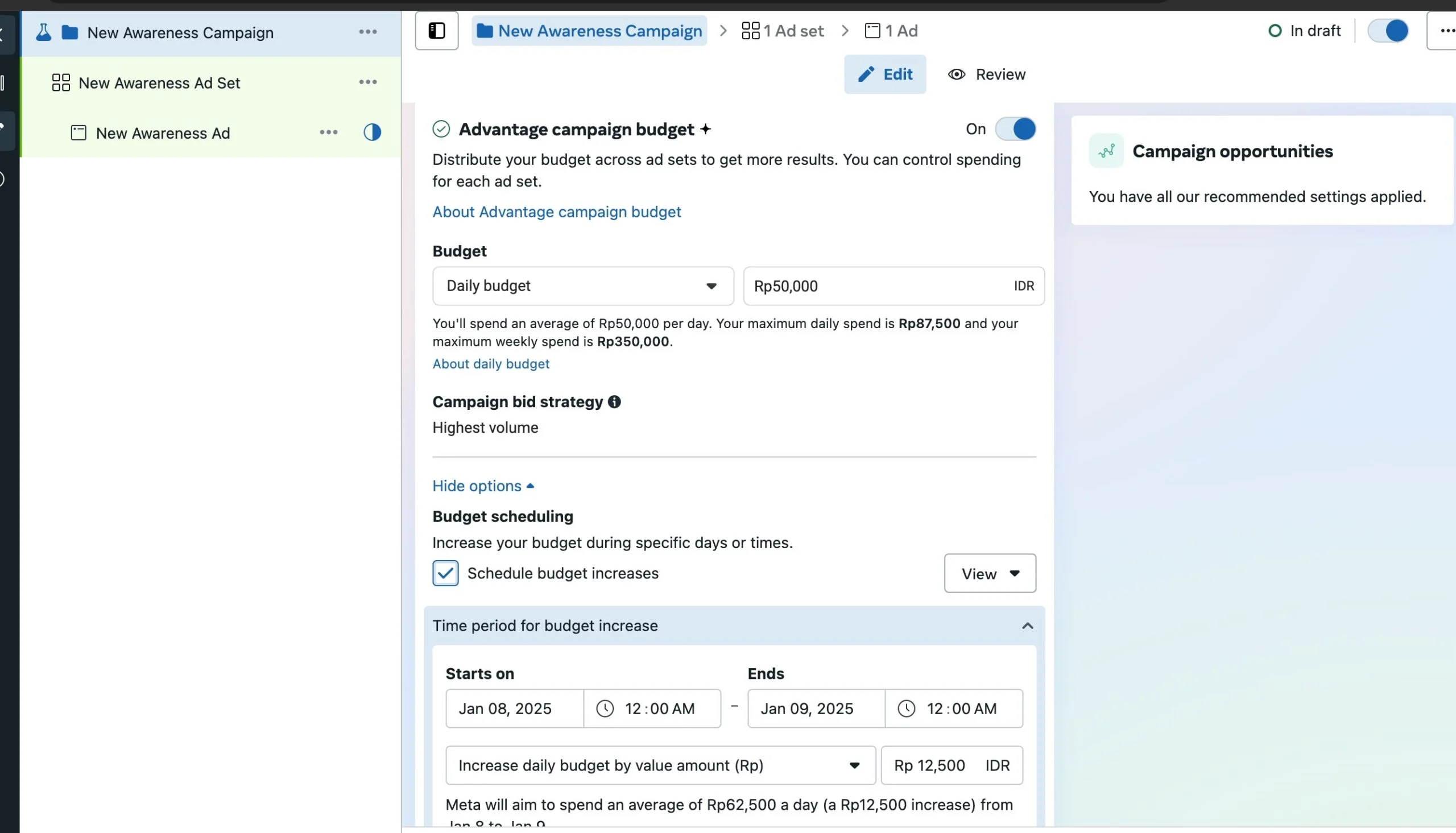Collapse Time period for budget increase section

(x=1027, y=625)
